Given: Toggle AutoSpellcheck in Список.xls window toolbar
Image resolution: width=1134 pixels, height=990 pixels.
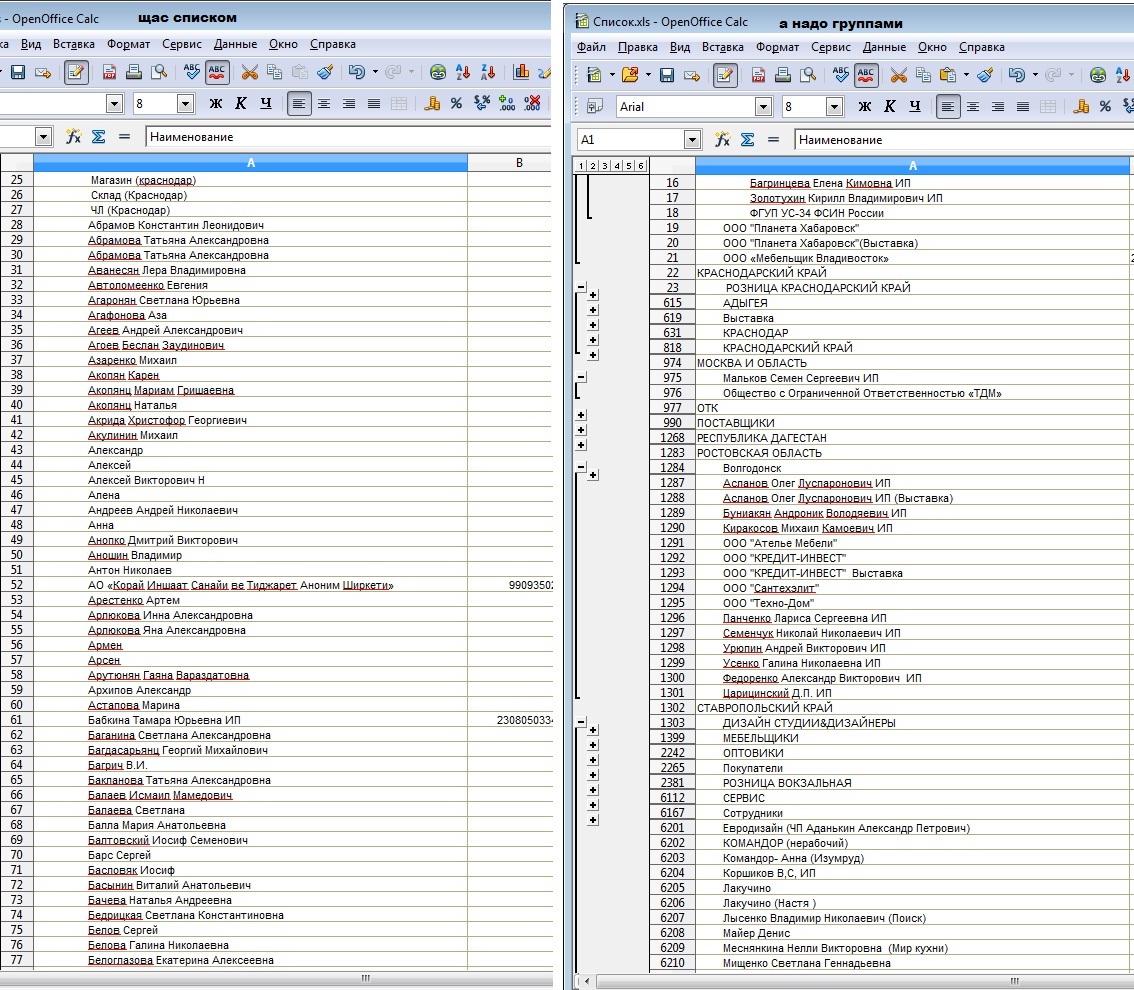Looking at the screenshot, I should coord(866,75).
